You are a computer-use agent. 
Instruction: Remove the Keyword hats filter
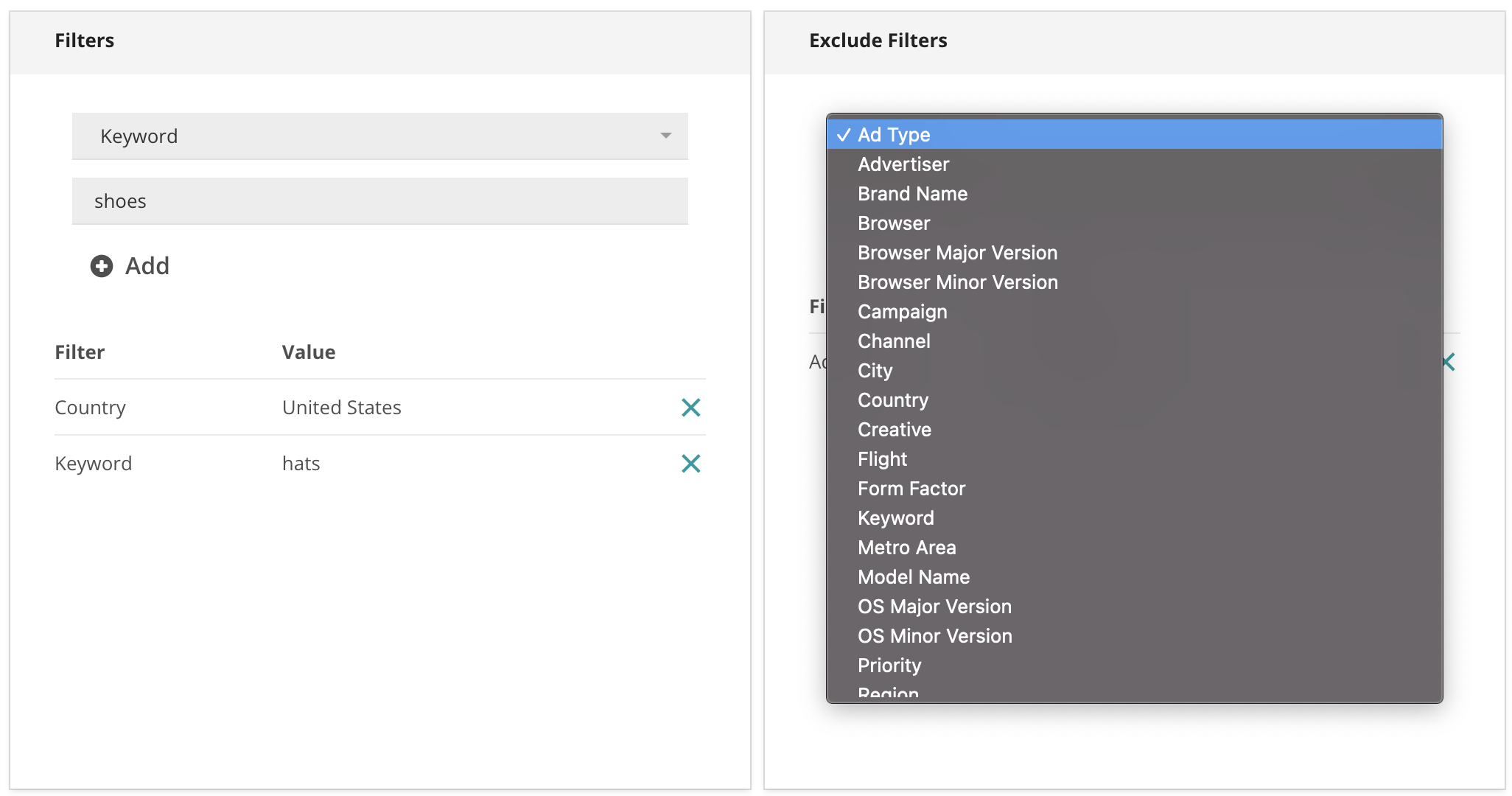690,464
